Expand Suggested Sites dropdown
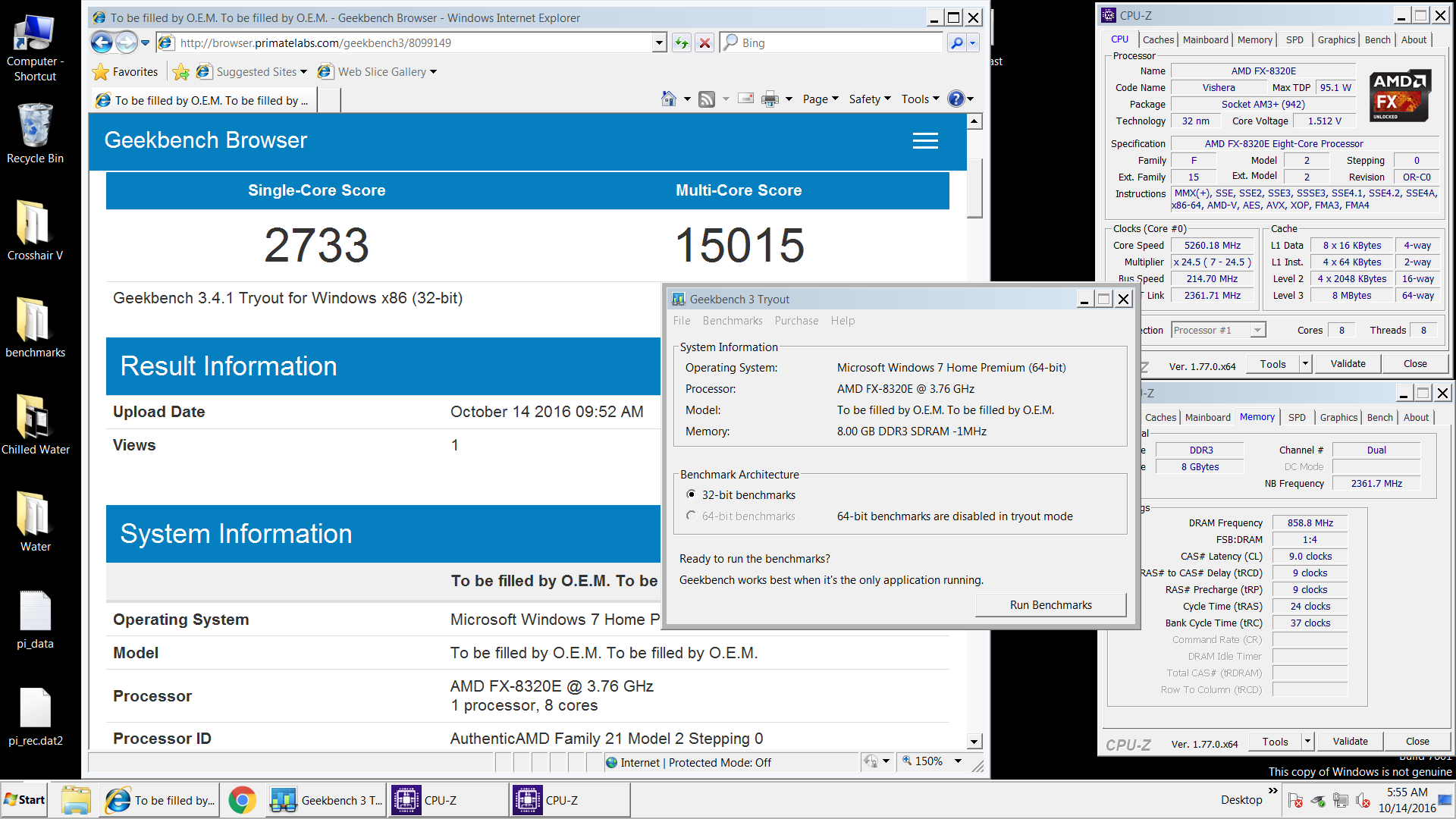The height and width of the screenshot is (819, 1456). click(x=303, y=72)
